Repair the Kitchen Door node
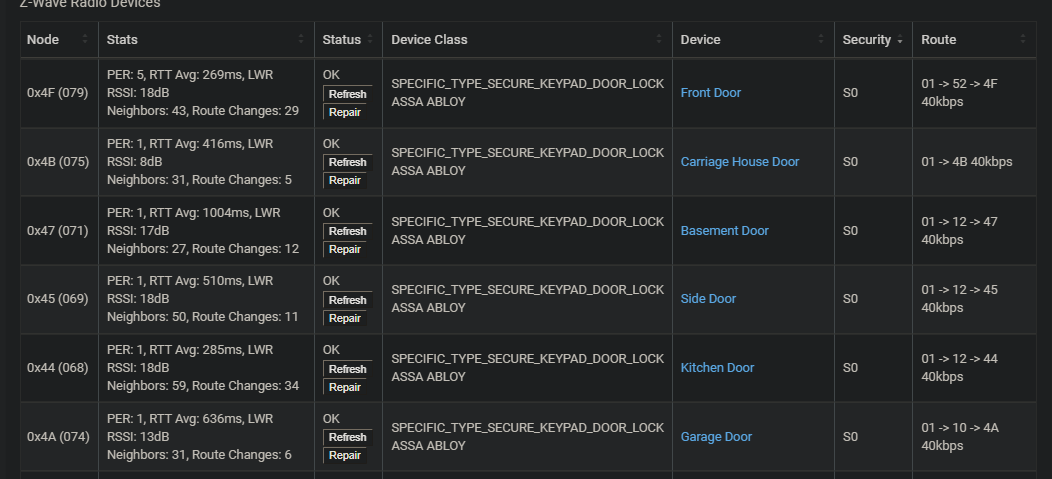This screenshot has width=1052, height=479. [345, 387]
